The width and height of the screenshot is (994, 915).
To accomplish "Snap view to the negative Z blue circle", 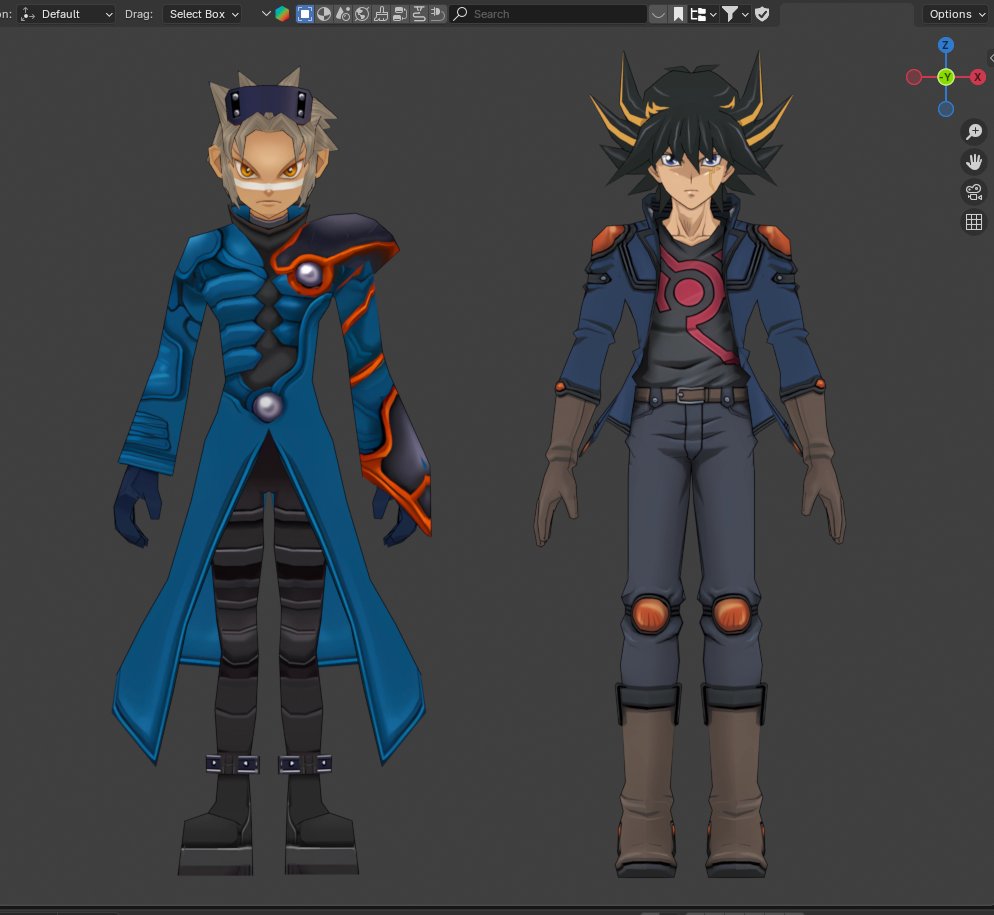I will tap(946, 109).
